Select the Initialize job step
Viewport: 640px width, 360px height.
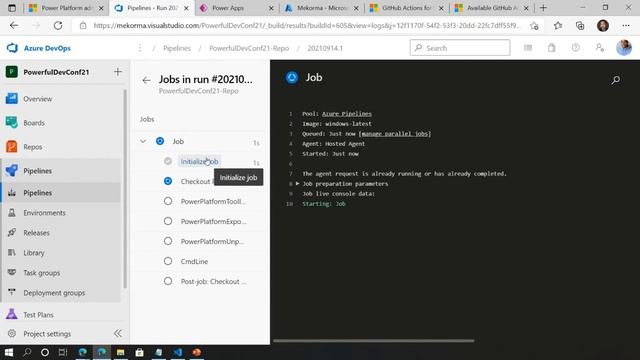click(x=199, y=161)
